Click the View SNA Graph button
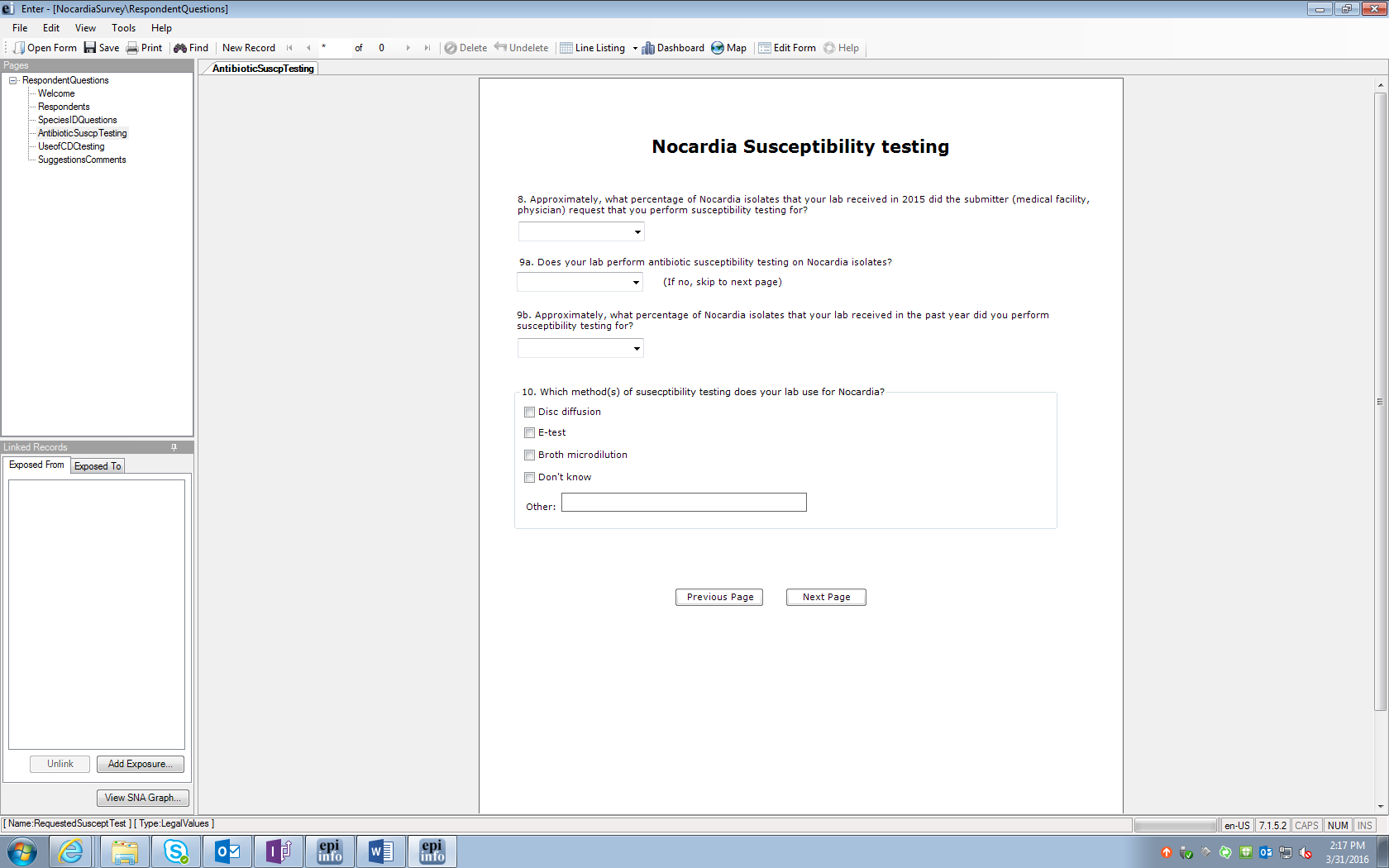Viewport: 1389px width, 868px height. (143, 798)
